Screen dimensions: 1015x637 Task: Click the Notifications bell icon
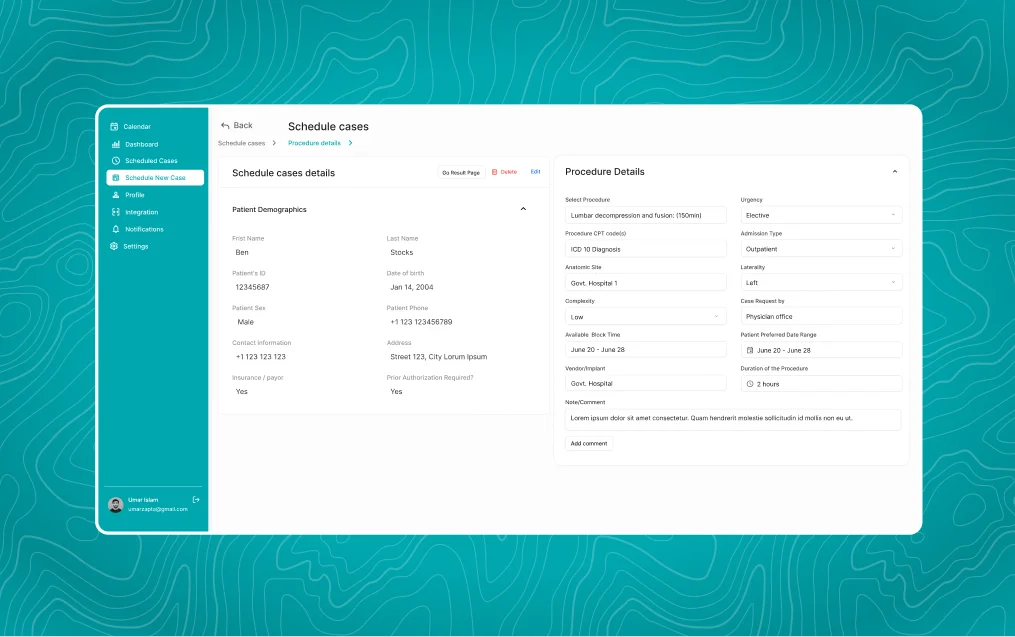coord(116,229)
